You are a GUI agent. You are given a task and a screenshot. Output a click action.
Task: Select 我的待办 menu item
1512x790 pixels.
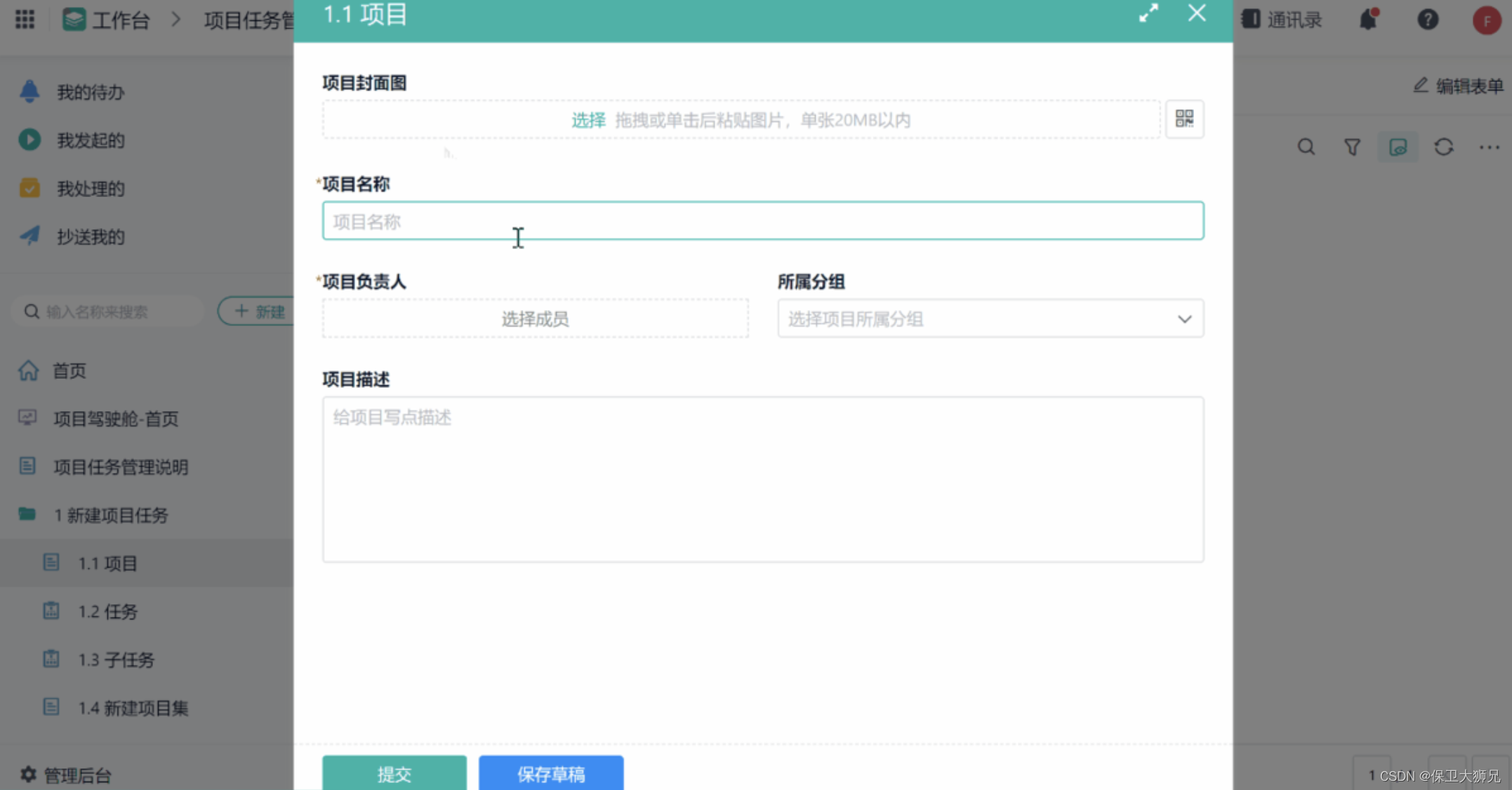91,92
